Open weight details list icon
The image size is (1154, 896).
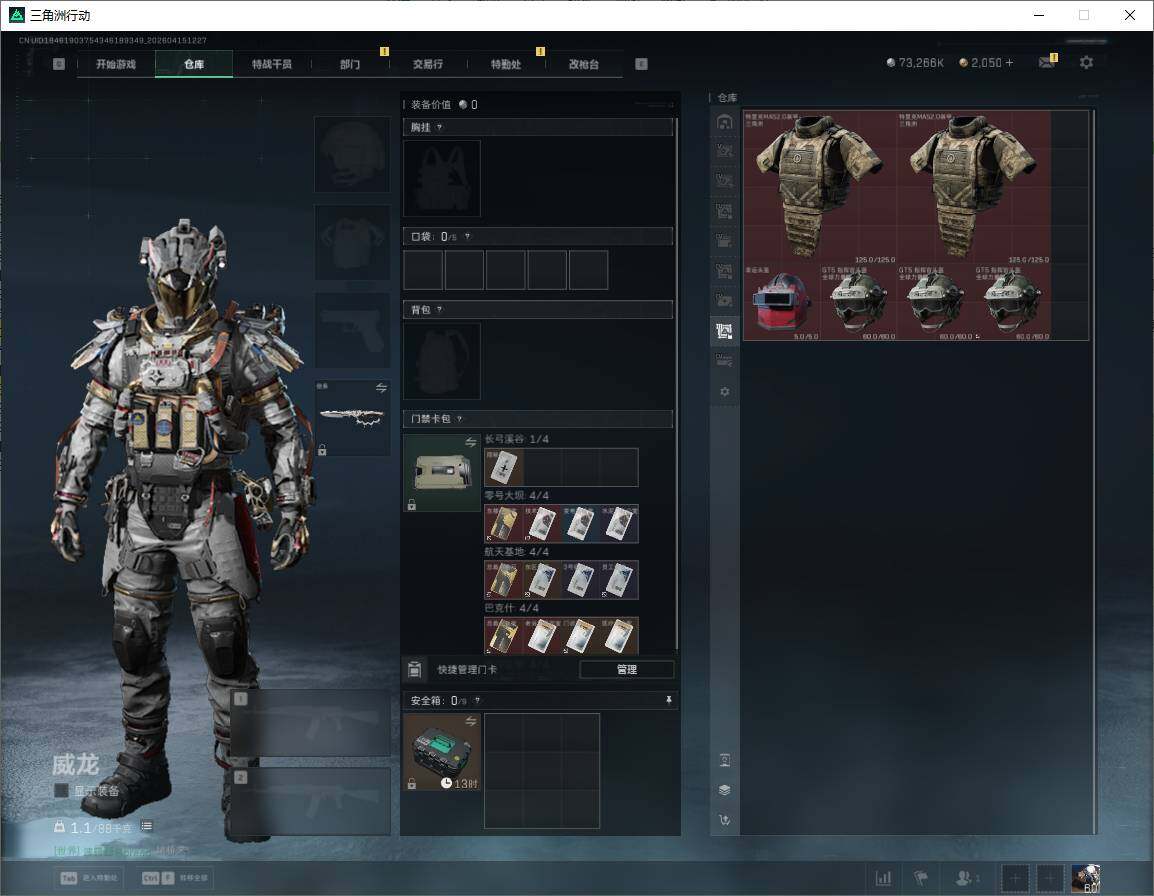click(146, 826)
